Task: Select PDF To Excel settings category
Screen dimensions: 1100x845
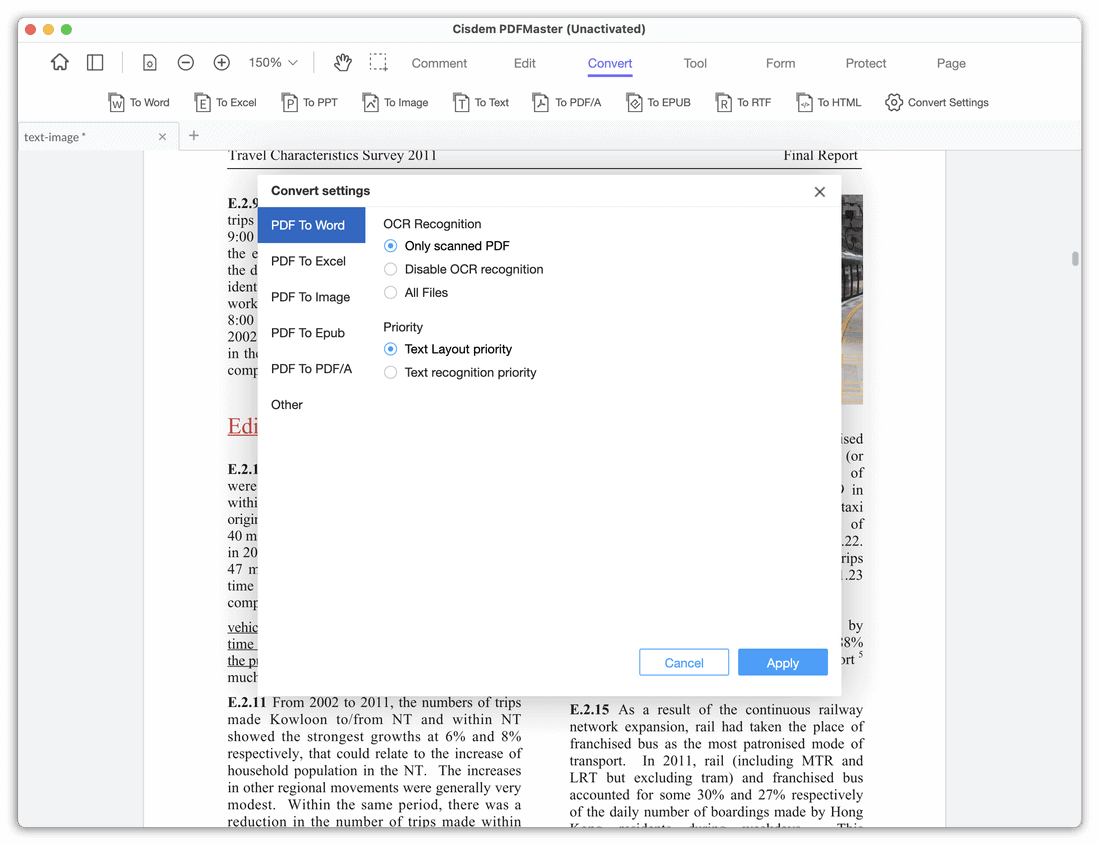Action: (311, 261)
